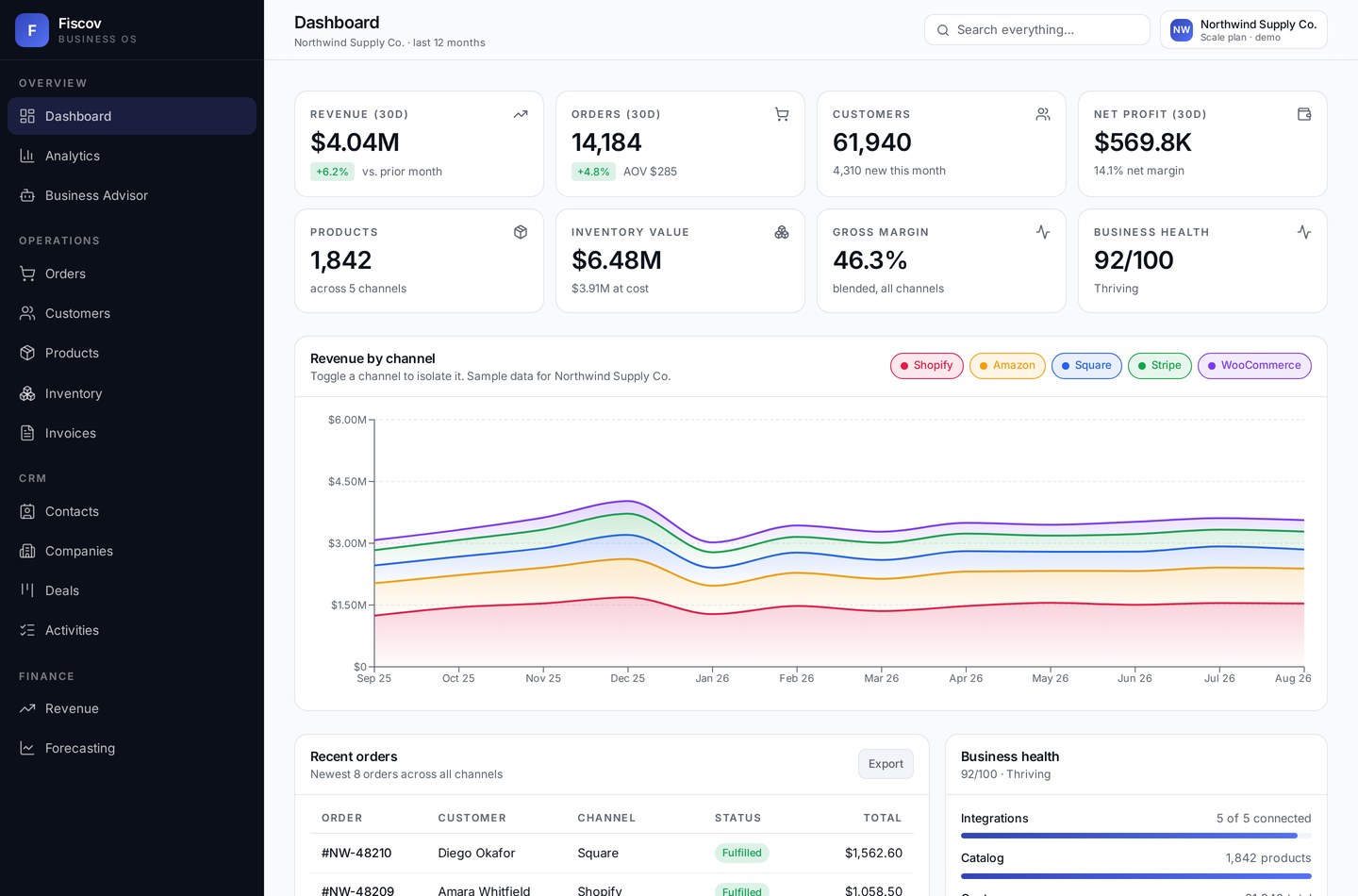
Task: Click the boxes icon on Inventory Value card
Action: (x=782, y=232)
